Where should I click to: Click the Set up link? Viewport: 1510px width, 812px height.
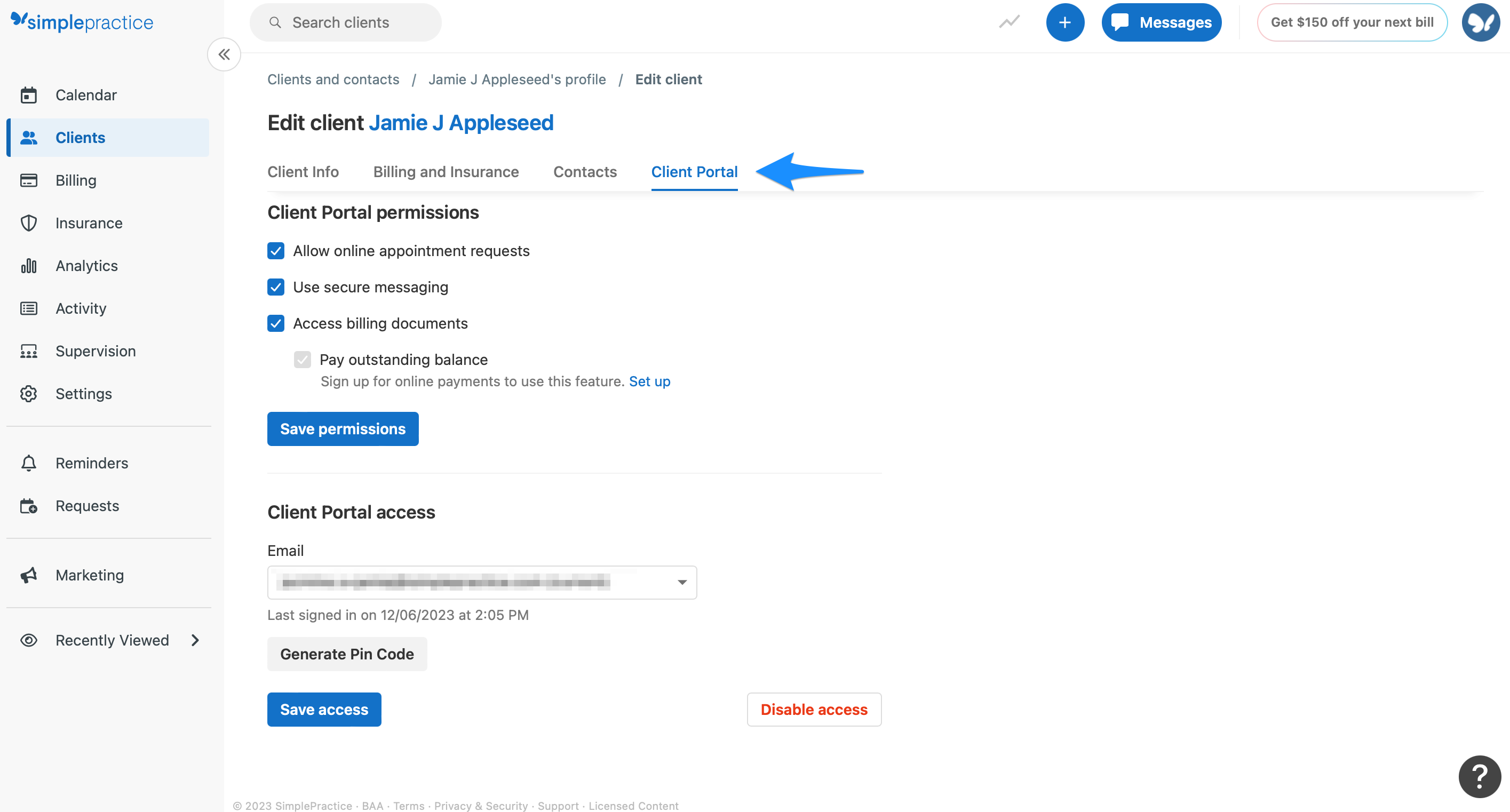point(649,381)
